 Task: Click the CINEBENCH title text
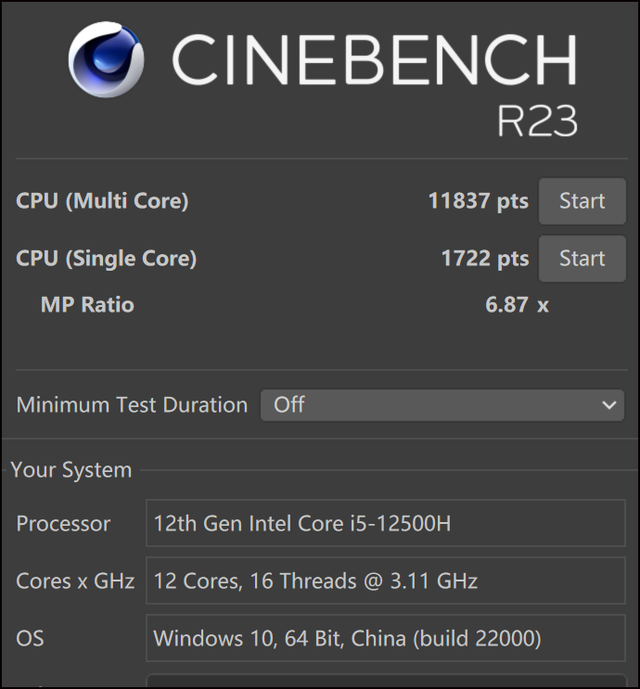click(x=374, y=59)
